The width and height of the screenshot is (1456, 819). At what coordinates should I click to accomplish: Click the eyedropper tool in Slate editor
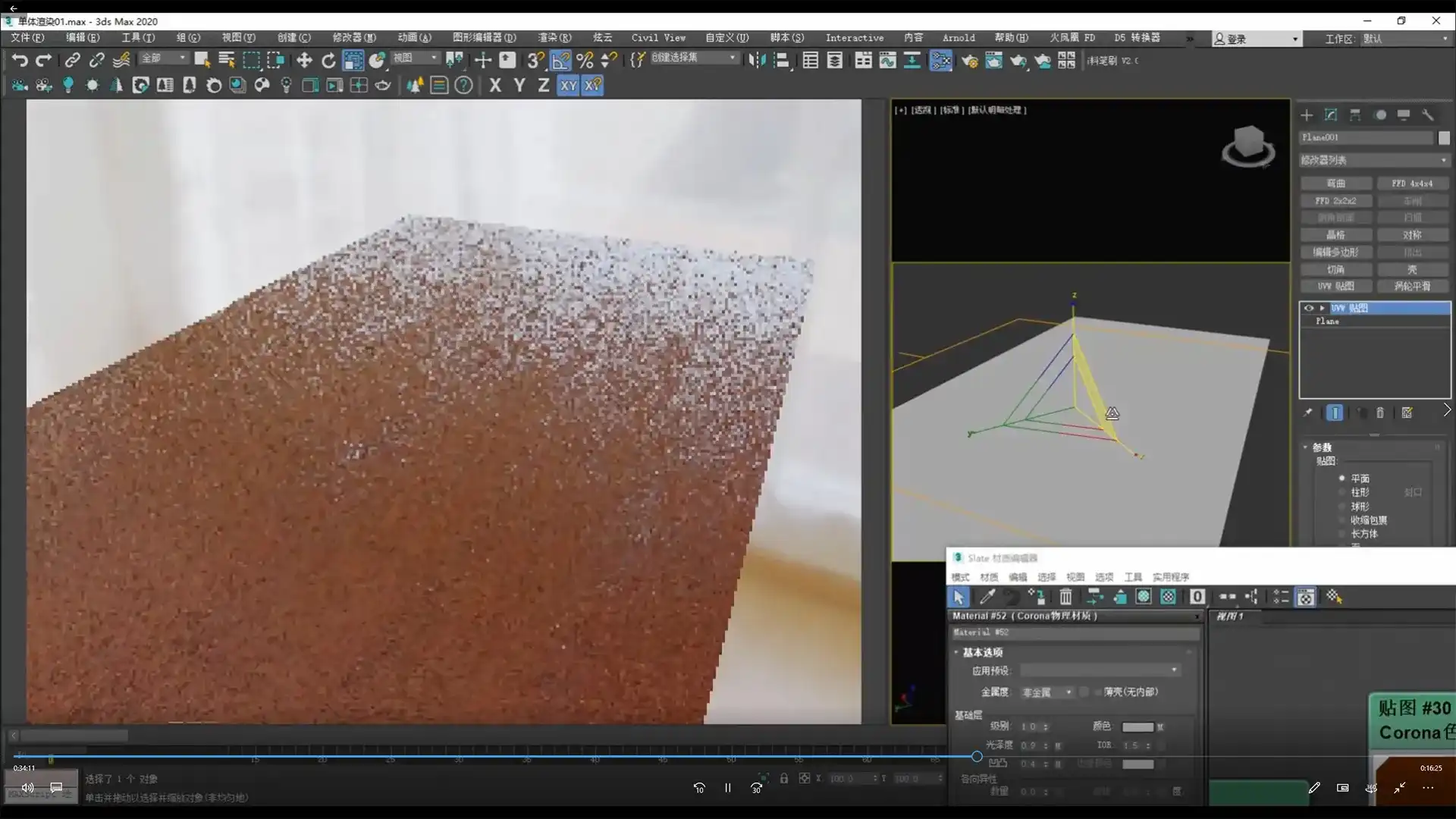click(x=987, y=597)
